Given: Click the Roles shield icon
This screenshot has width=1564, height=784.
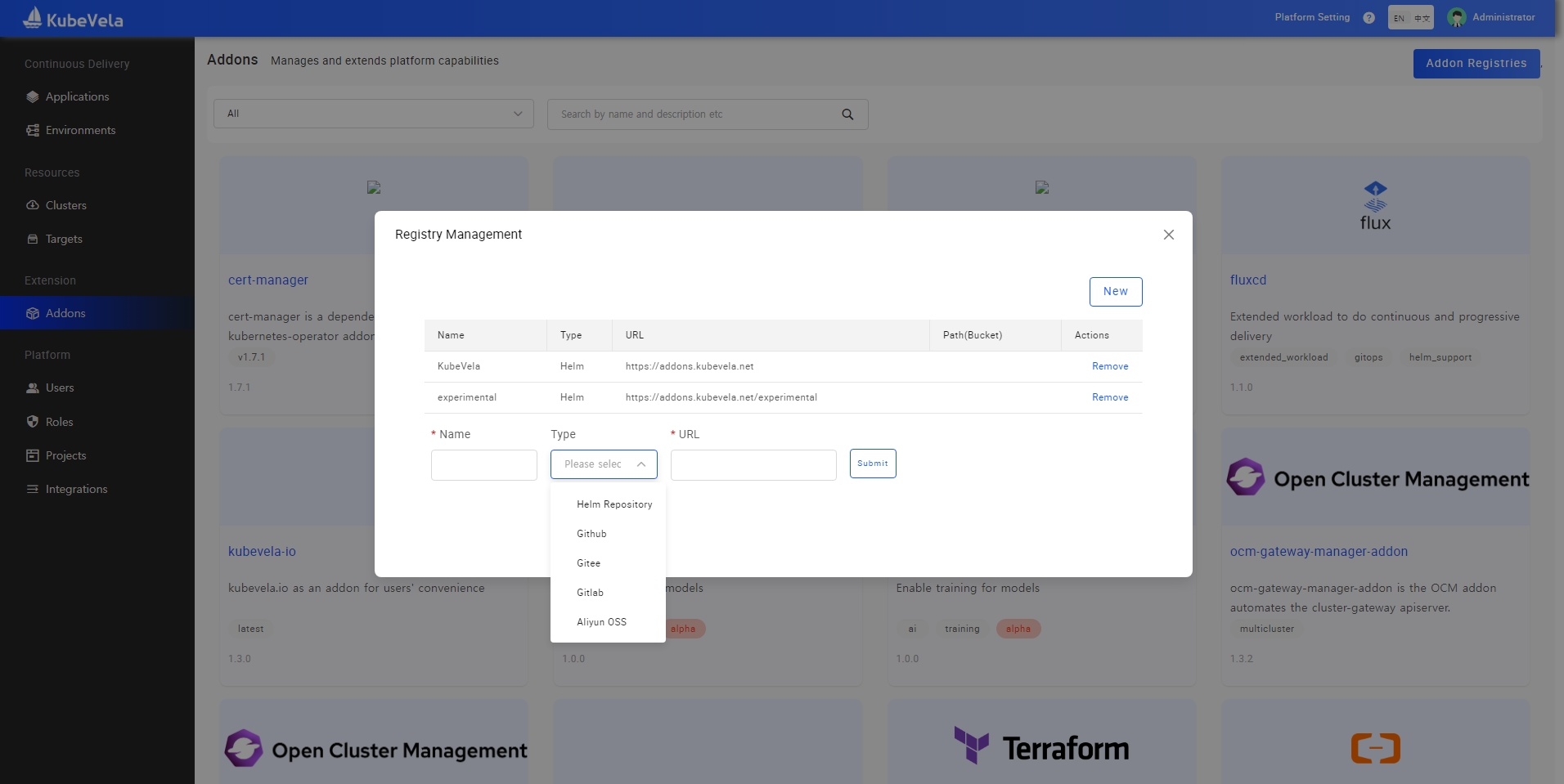Looking at the screenshot, I should coord(33,422).
